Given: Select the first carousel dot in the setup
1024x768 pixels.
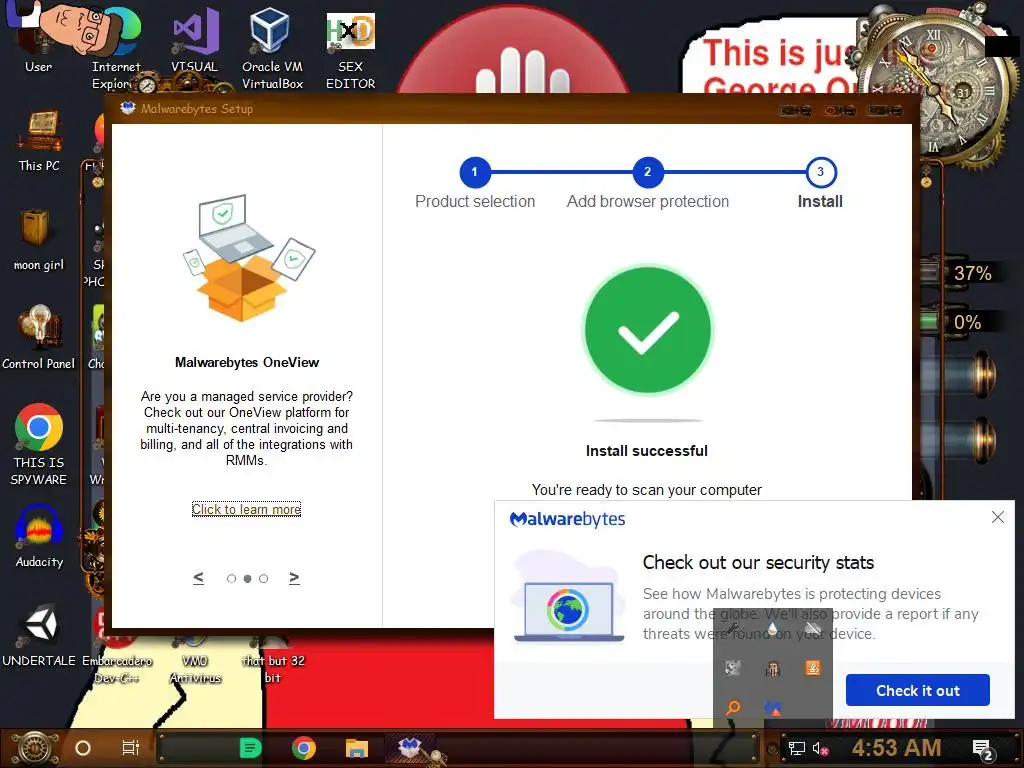Looking at the screenshot, I should coord(231,579).
